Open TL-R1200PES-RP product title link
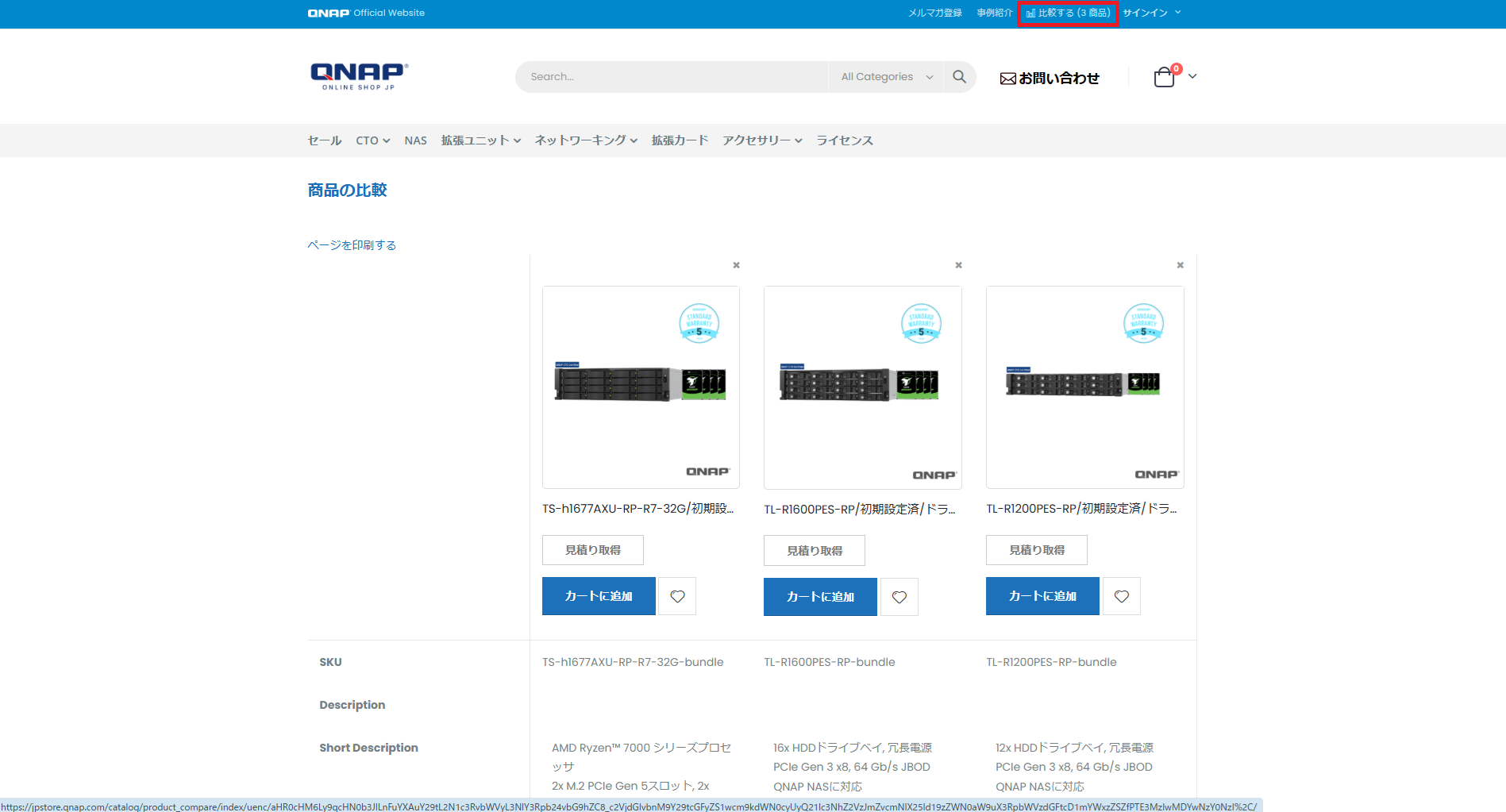The image size is (1506, 812). click(x=1082, y=509)
